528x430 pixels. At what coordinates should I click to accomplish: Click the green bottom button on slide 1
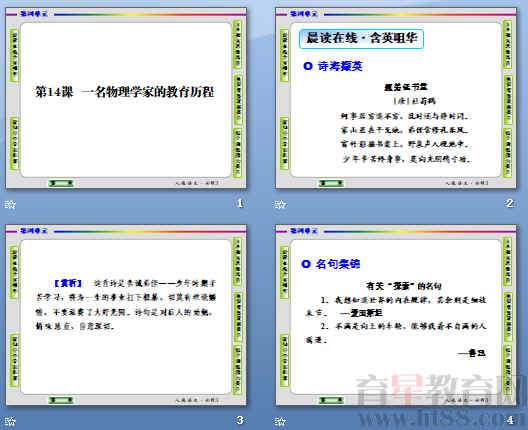61,183
